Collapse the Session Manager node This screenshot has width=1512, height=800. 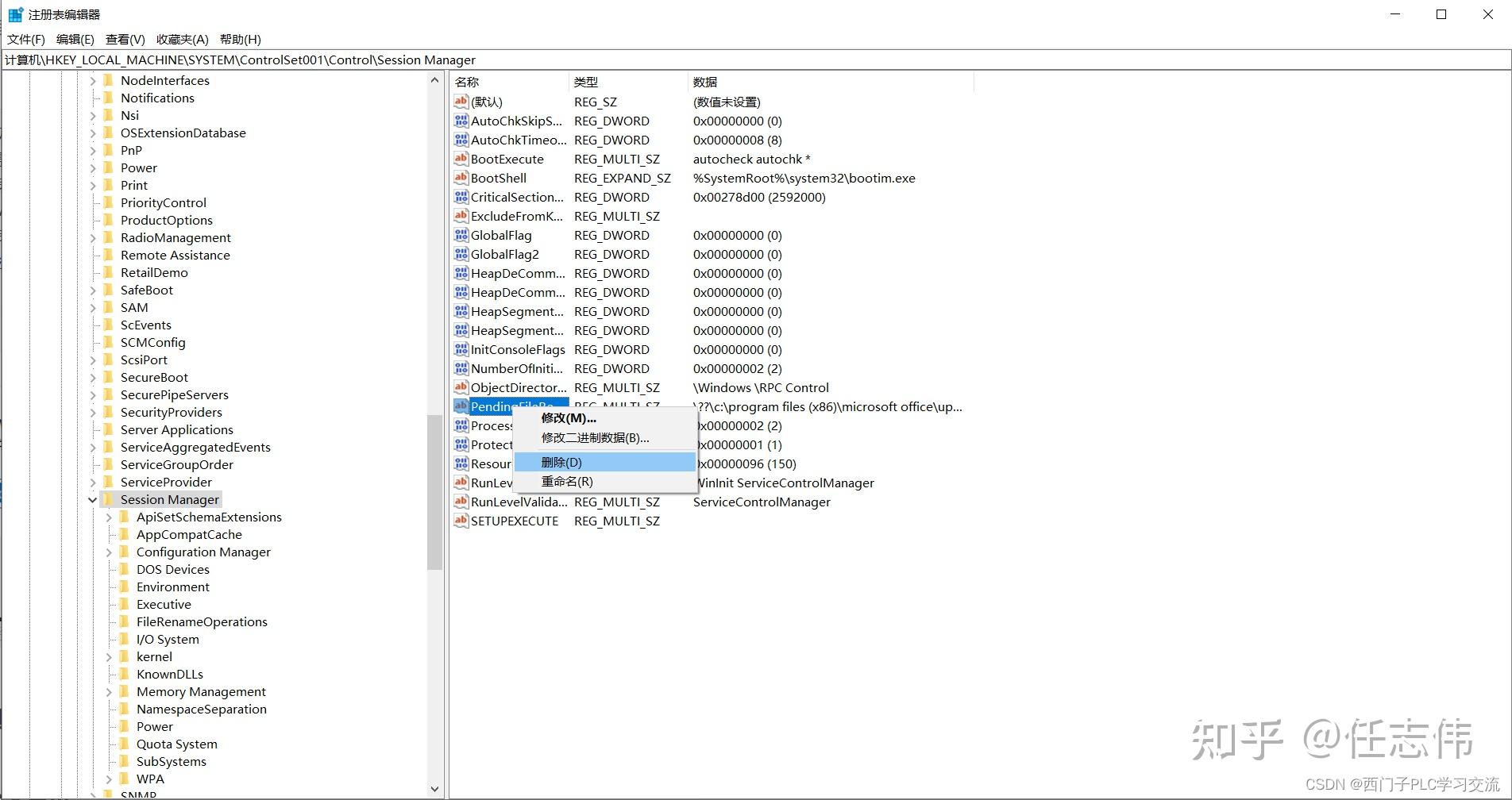pos(93,499)
